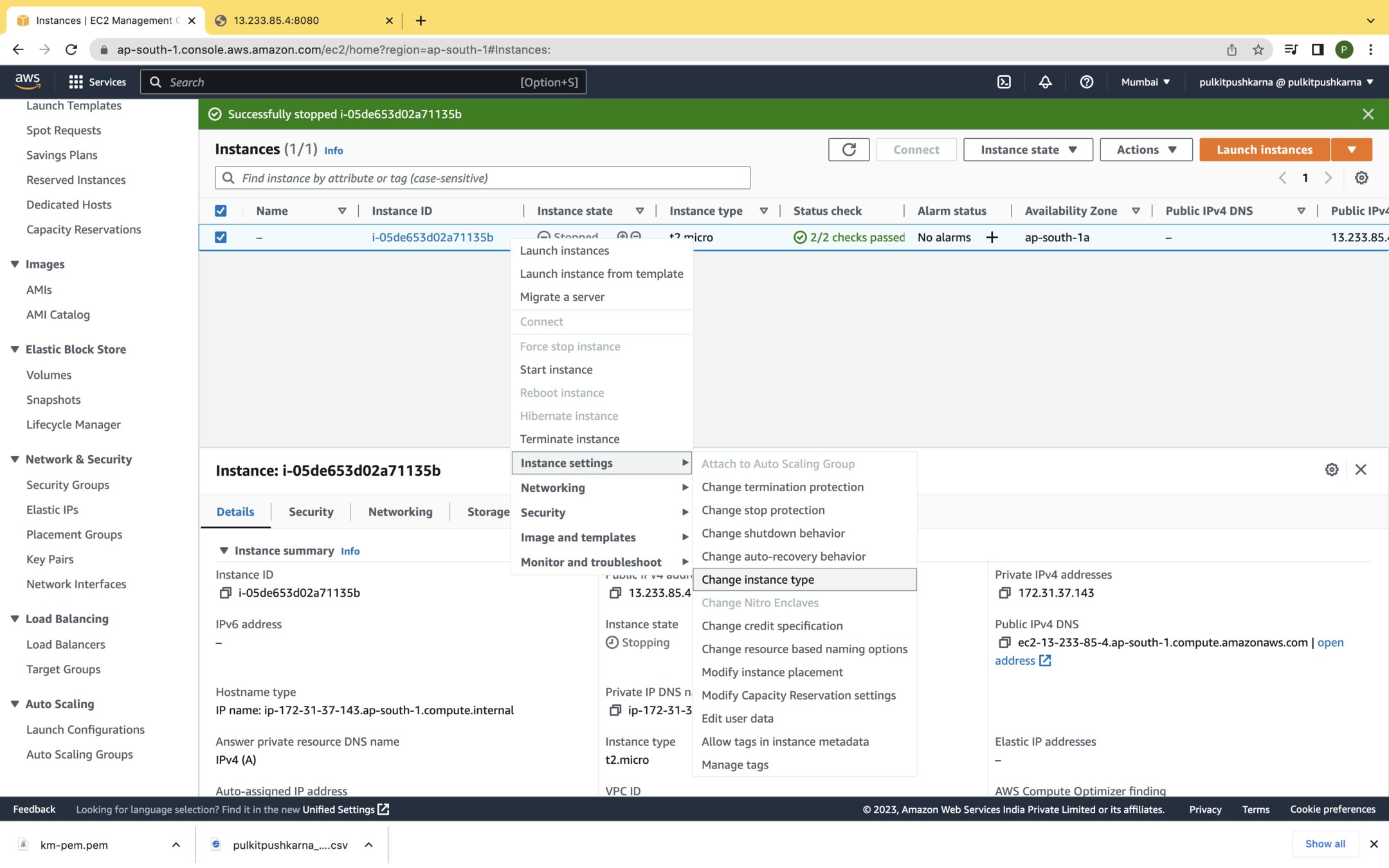Collapse the Instance summary section
Image resolution: width=1389 pixels, height=868 pixels.
pos(224,550)
